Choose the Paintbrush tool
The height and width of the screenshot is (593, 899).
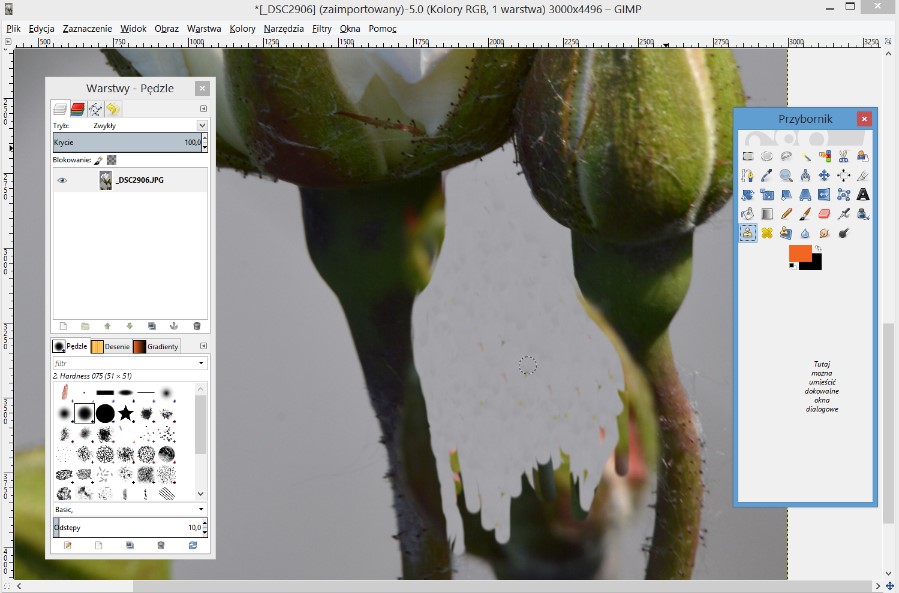805,213
